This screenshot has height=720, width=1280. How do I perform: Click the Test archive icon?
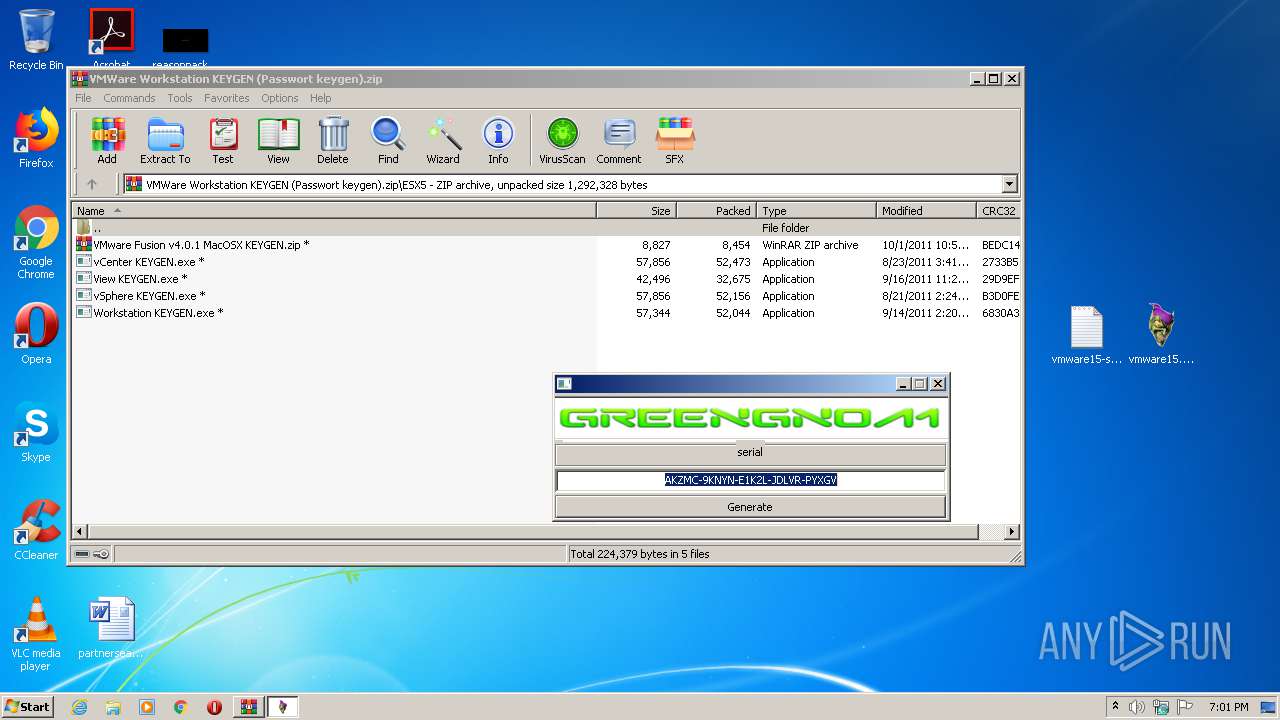(223, 140)
